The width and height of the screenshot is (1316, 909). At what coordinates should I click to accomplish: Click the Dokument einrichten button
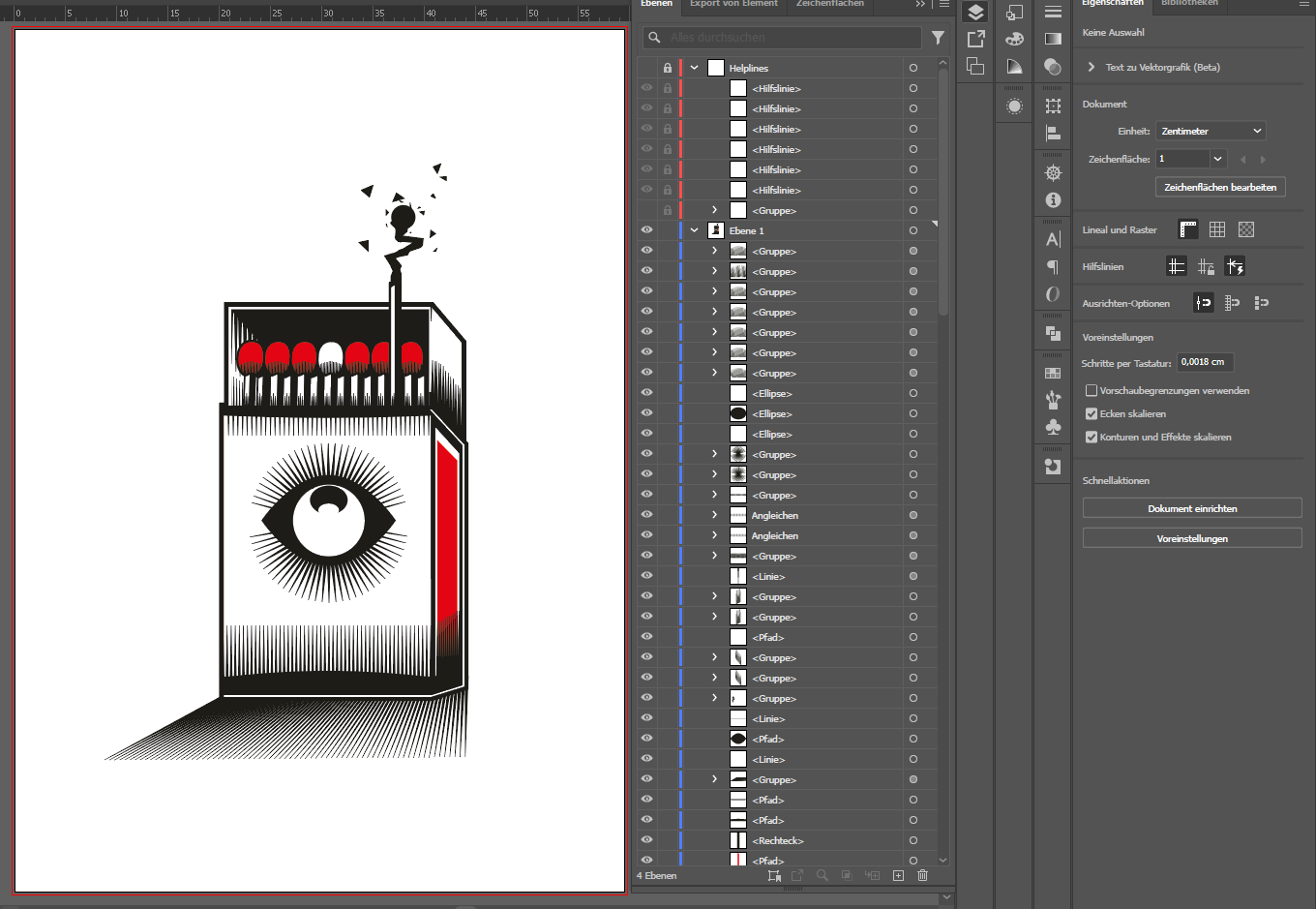(x=1191, y=508)
